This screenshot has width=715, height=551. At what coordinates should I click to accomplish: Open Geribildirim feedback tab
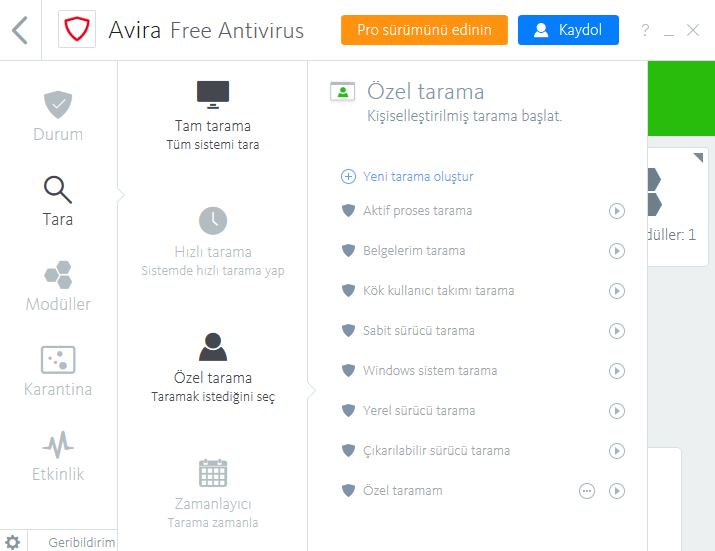82,542
